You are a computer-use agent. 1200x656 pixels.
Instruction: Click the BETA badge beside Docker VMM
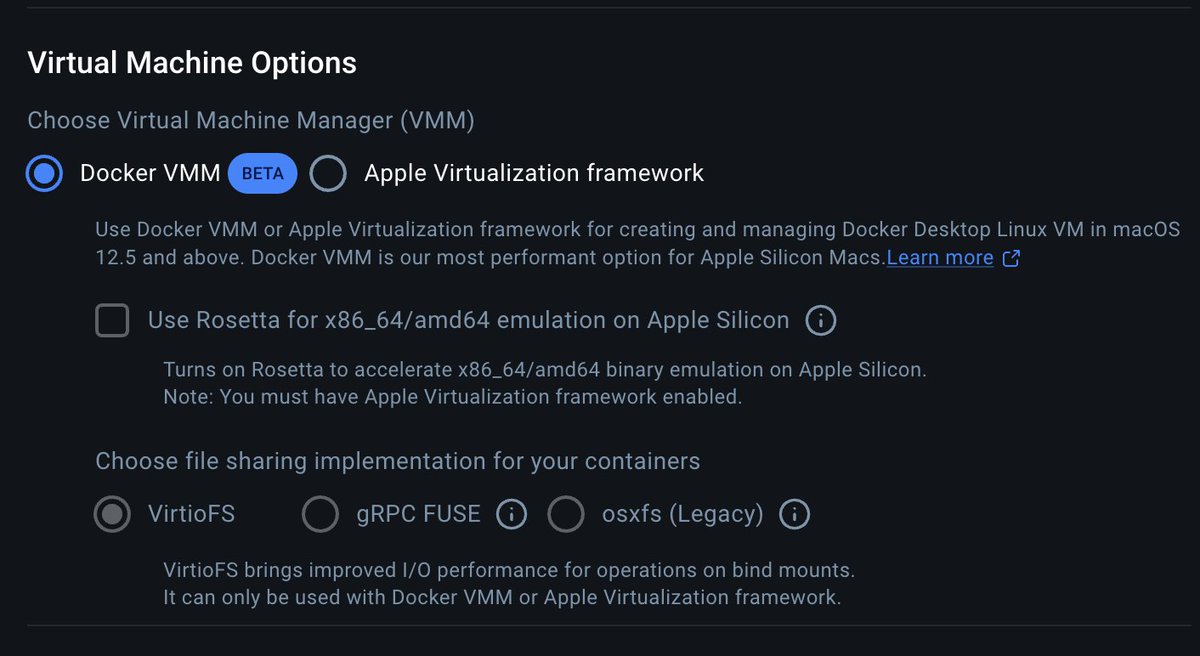(263, 174)
